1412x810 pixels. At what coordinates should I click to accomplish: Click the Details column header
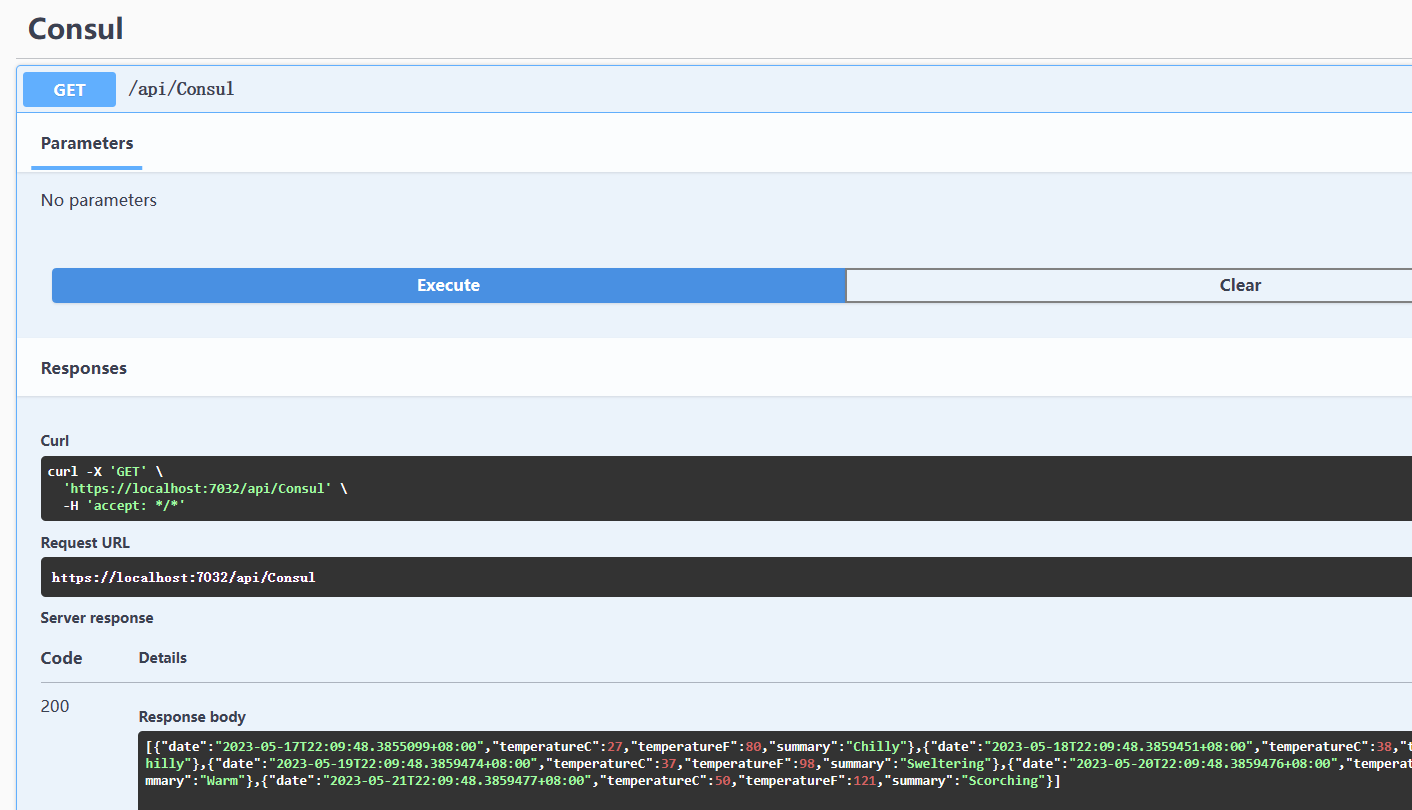click(x=162, y=657)
